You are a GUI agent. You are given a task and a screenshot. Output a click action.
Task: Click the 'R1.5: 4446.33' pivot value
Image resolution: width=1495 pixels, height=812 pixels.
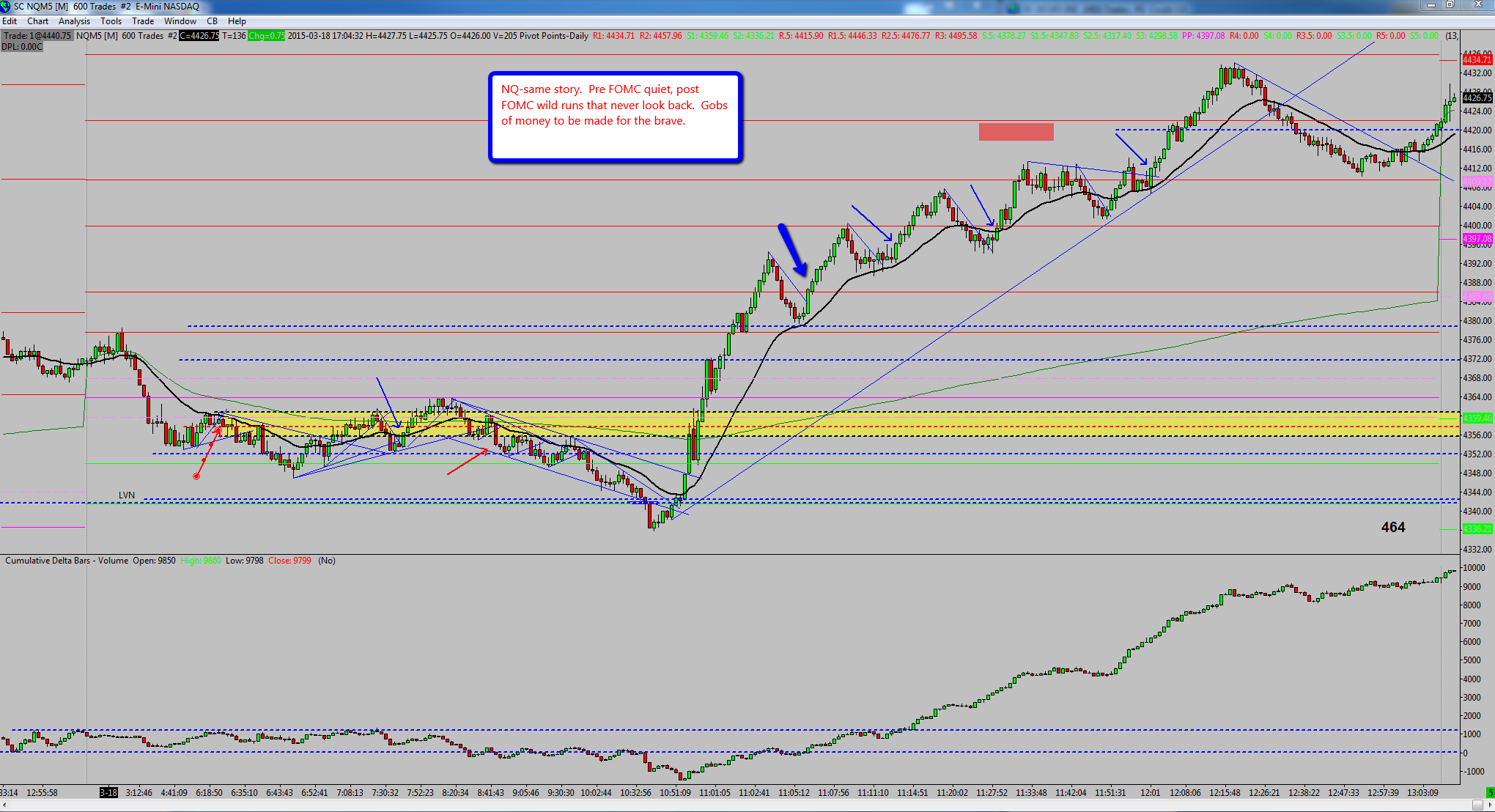[x=852, y=36]
